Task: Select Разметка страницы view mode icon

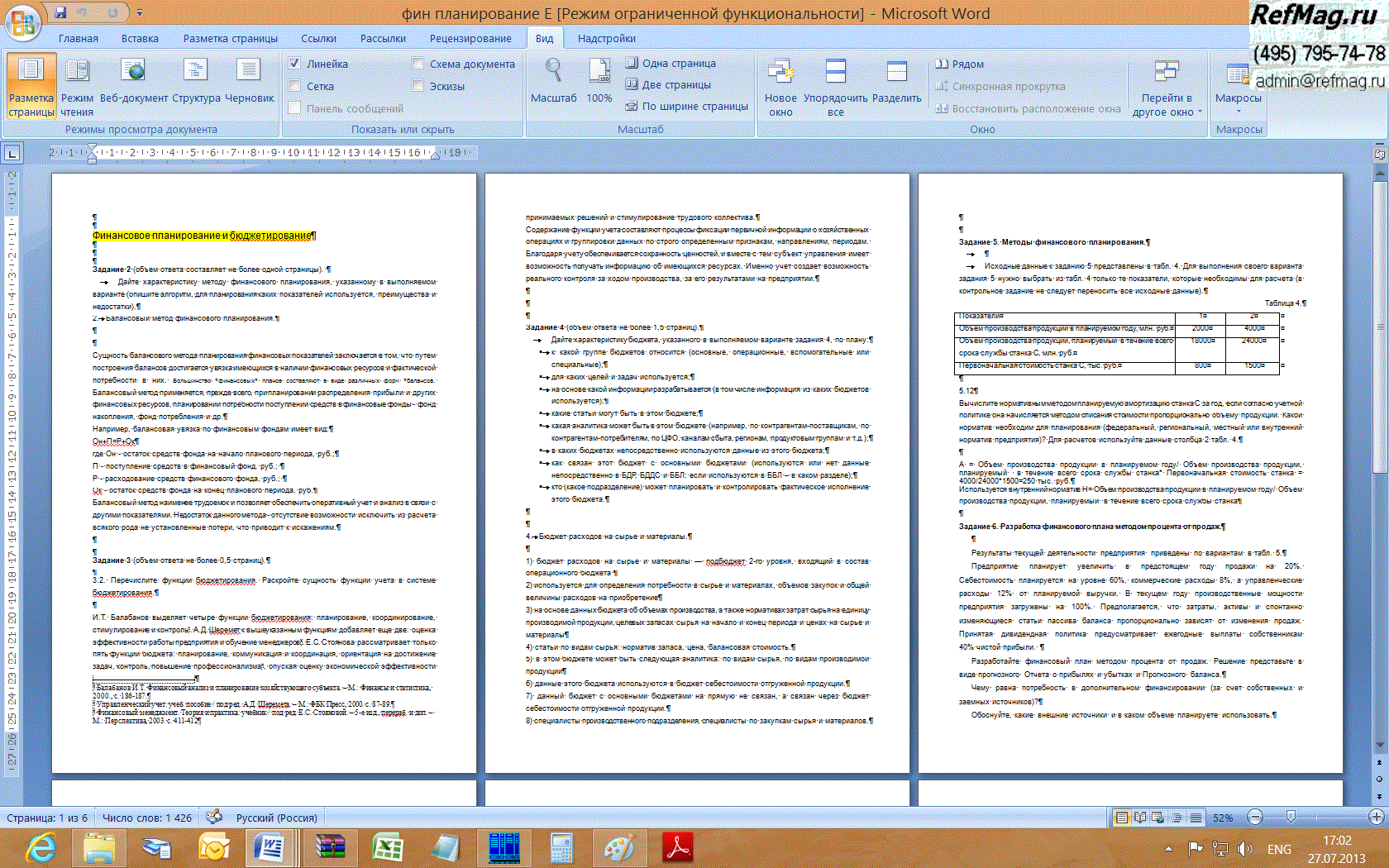Action: coord(31,72)
